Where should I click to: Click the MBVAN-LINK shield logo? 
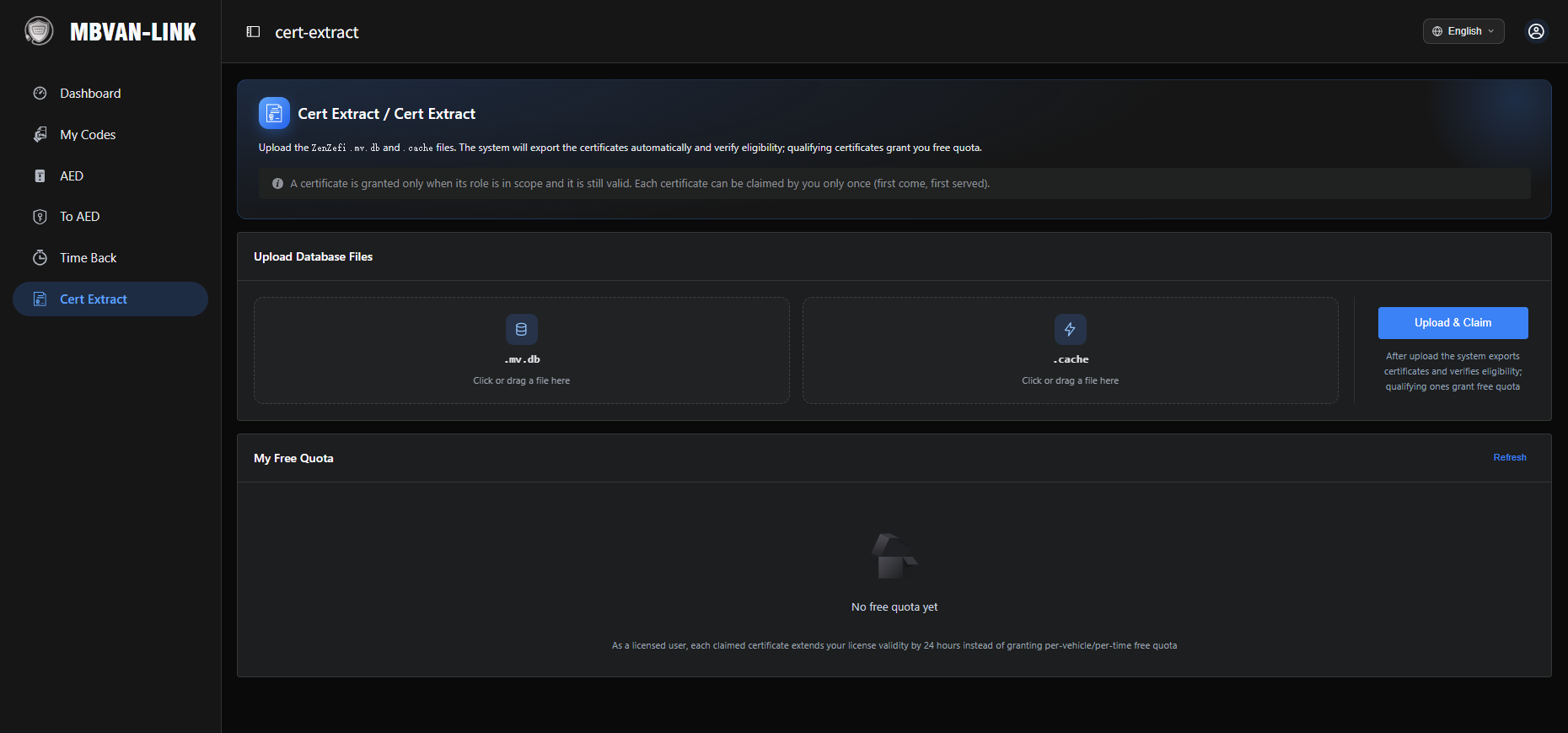tap(39, 31)
